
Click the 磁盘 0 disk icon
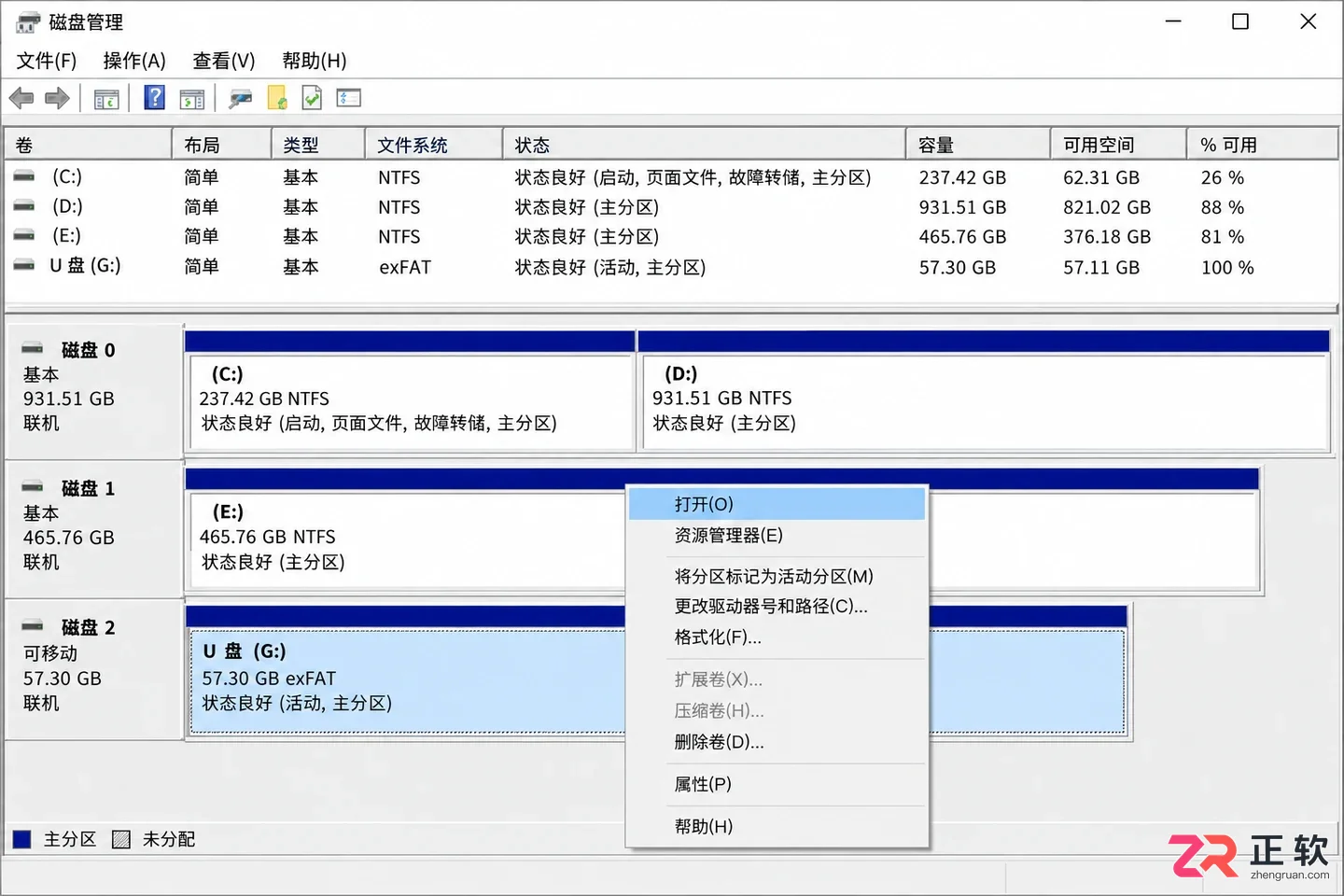(33, 348)
